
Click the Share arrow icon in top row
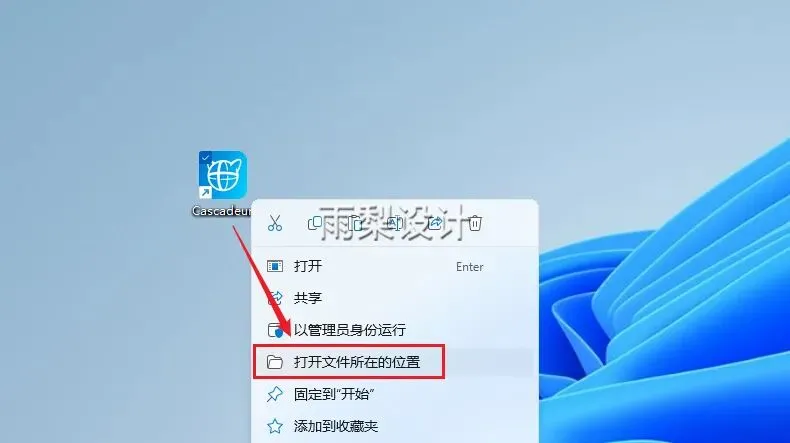[435, 223]
